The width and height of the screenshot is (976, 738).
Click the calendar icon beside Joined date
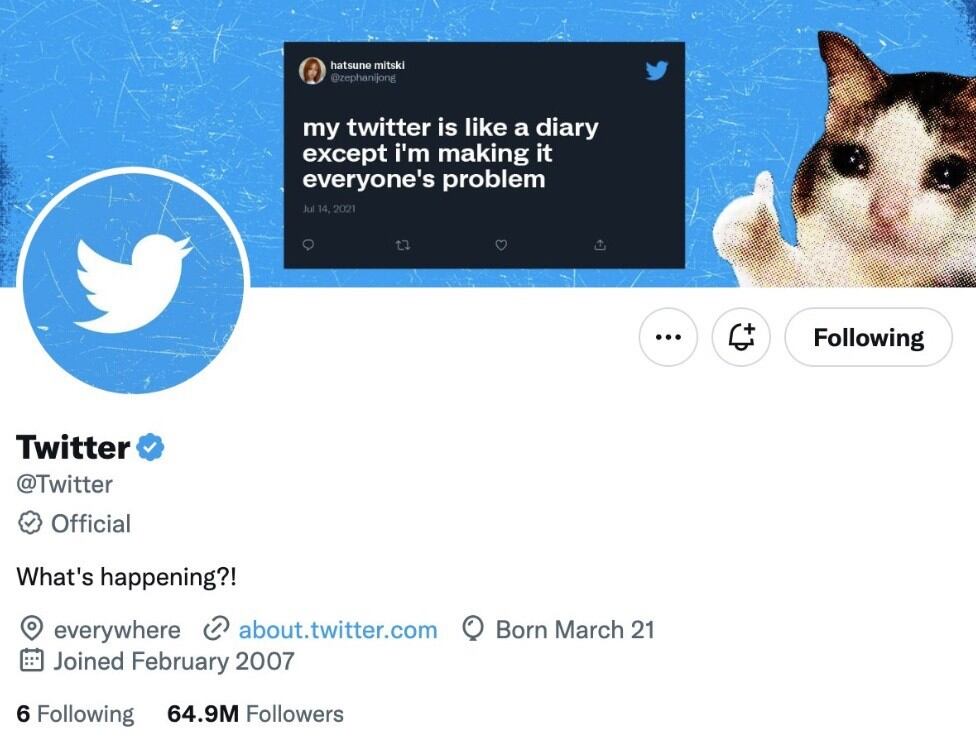click(x=32, y=661)
